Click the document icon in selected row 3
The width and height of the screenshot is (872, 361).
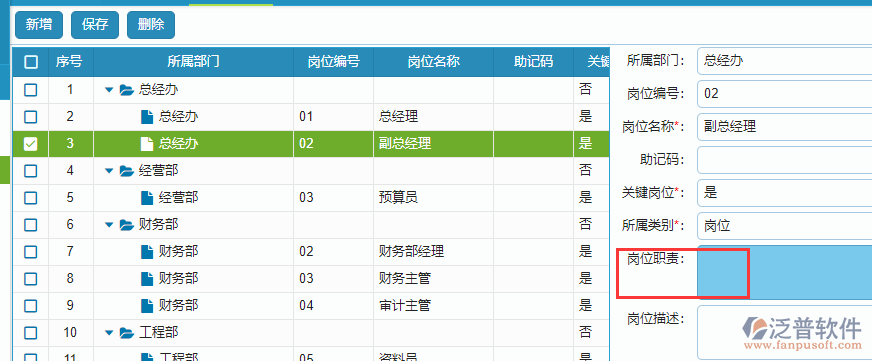146,144
